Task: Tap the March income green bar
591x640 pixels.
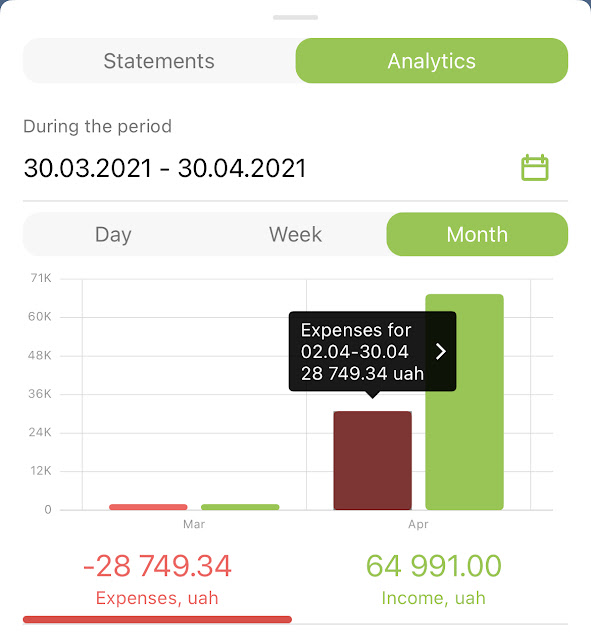Action: pos(240,507)
